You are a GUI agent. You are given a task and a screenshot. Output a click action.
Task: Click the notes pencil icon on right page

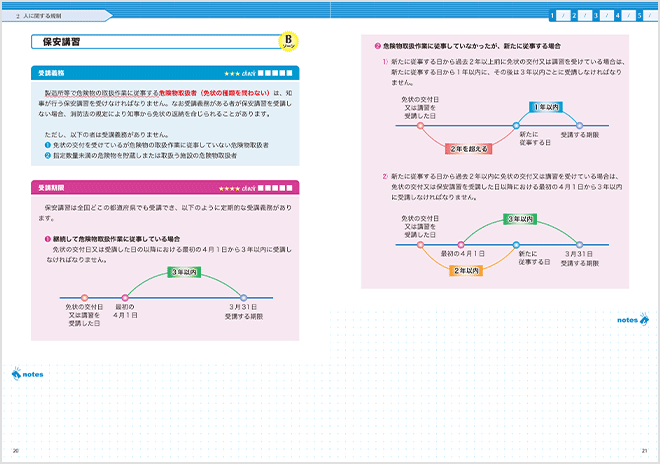[x=643, y=319]
